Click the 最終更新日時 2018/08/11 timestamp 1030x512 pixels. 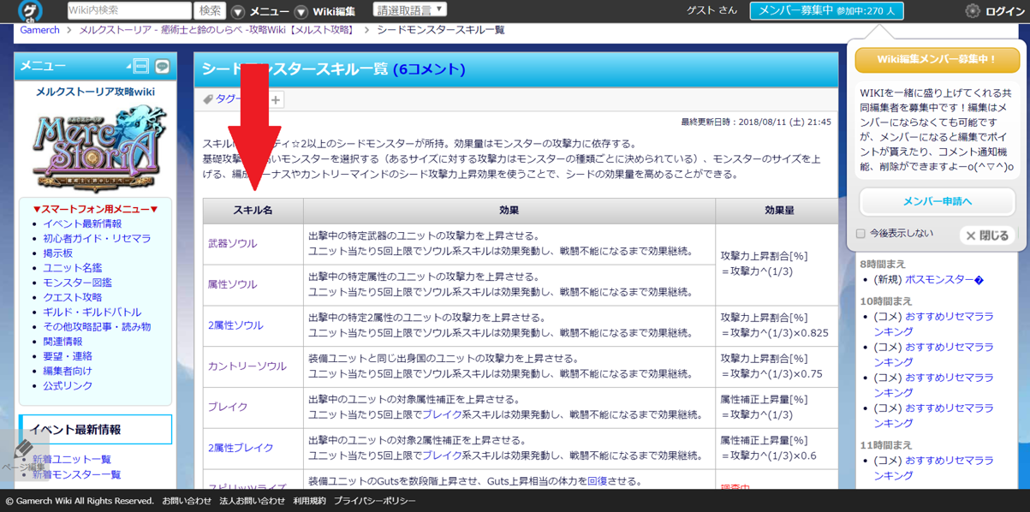(x=756, y=122)
